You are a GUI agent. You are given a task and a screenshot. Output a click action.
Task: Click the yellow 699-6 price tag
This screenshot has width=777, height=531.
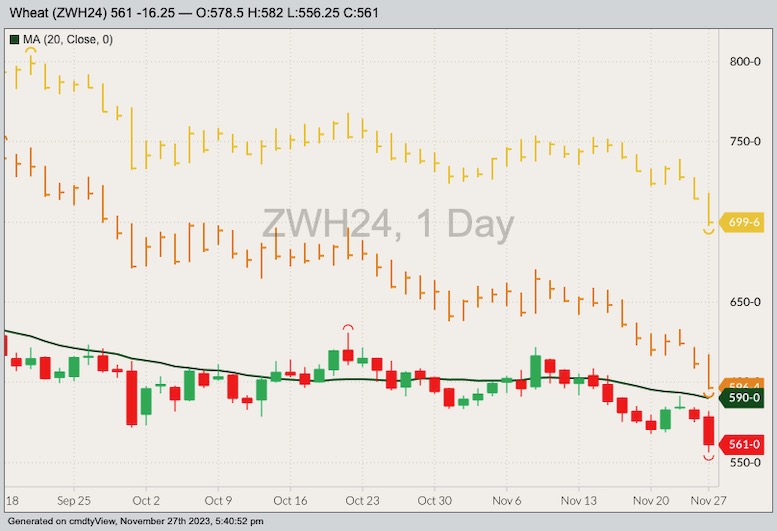(x=741, y=222)
